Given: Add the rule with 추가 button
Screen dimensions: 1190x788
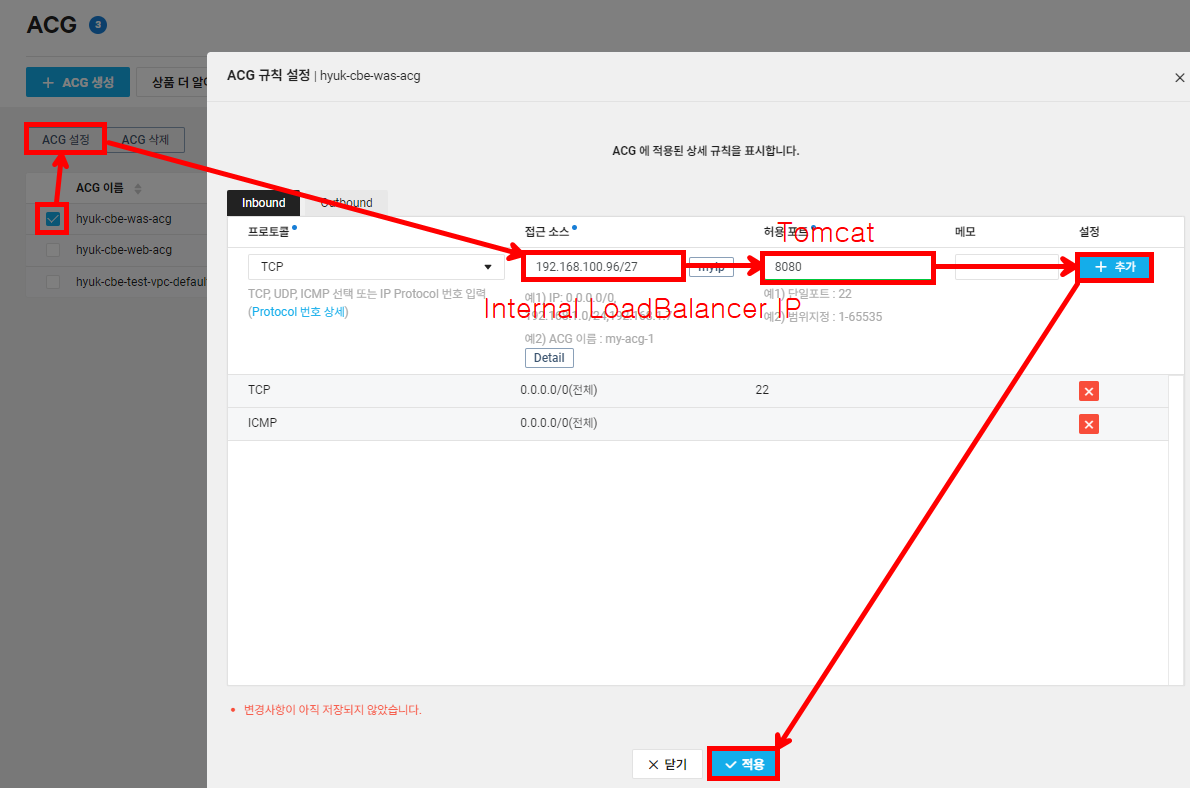Looking at the screenshot, I should (1115, 267).
